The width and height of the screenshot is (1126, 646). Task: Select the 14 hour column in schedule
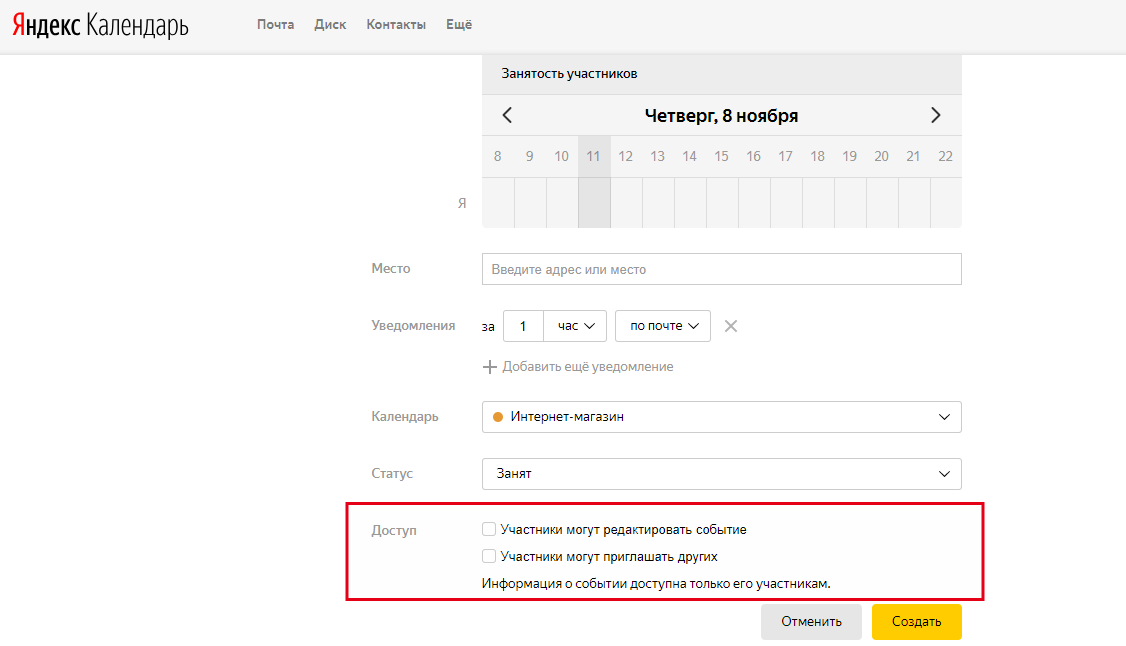690,202
